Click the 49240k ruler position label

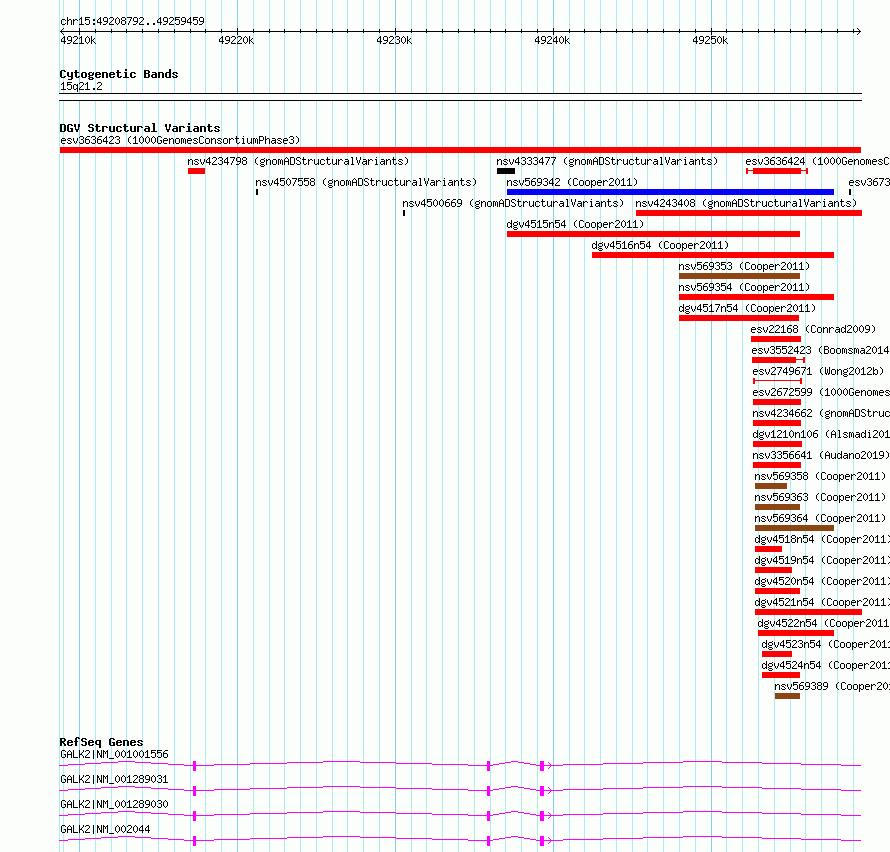552,40
